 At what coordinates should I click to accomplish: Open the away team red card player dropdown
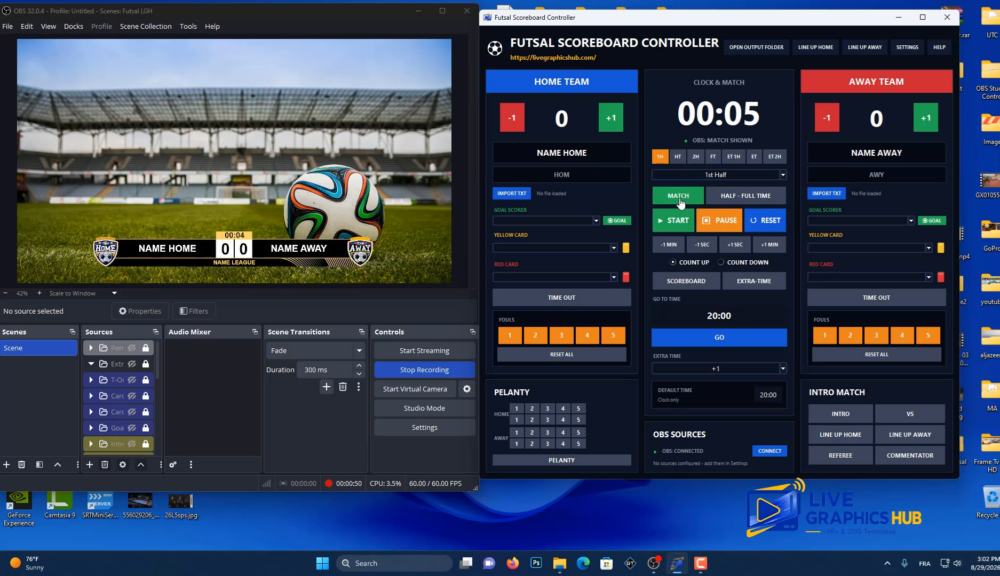tap(871, 277)
